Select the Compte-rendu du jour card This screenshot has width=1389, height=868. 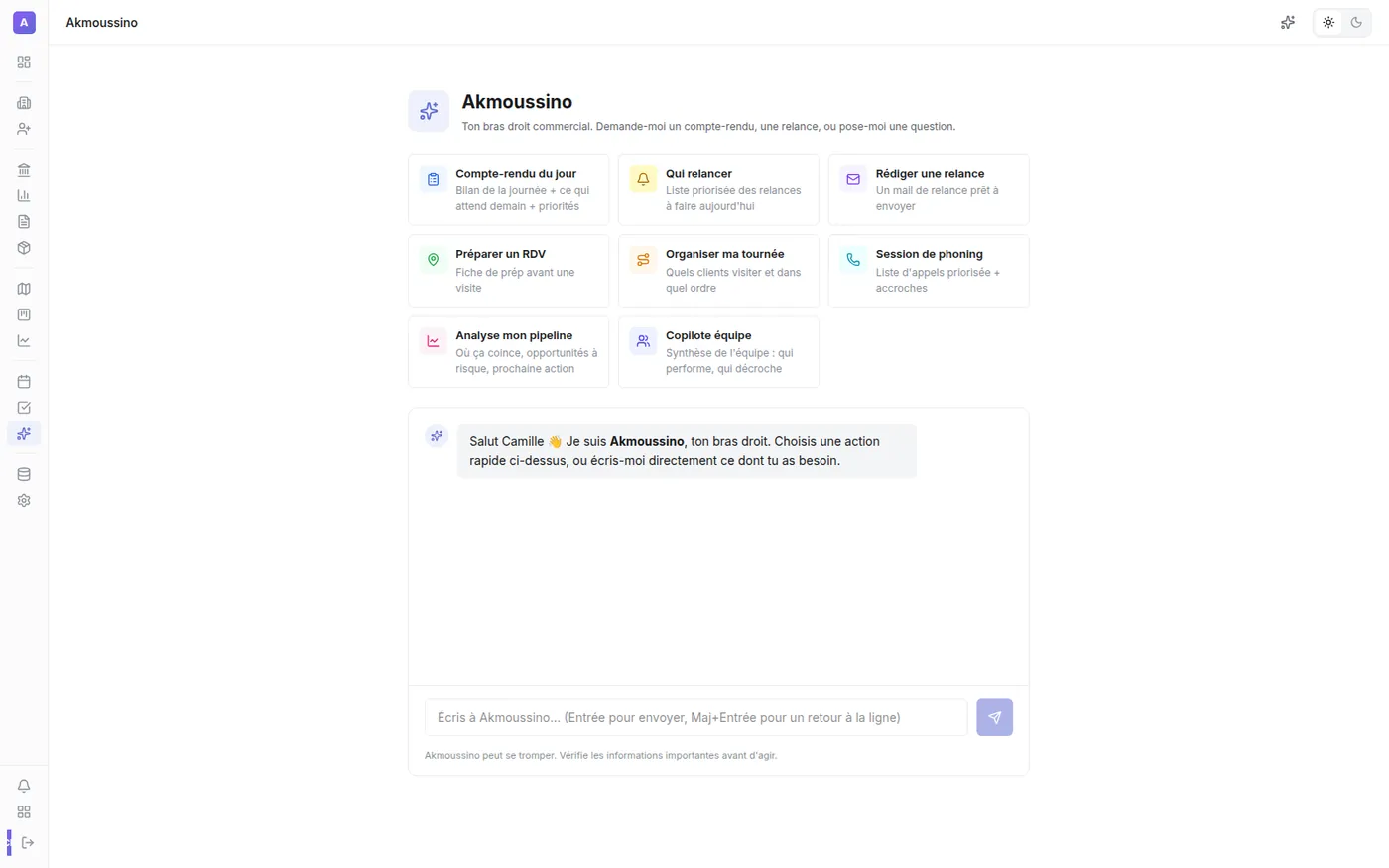pos(509,189)
